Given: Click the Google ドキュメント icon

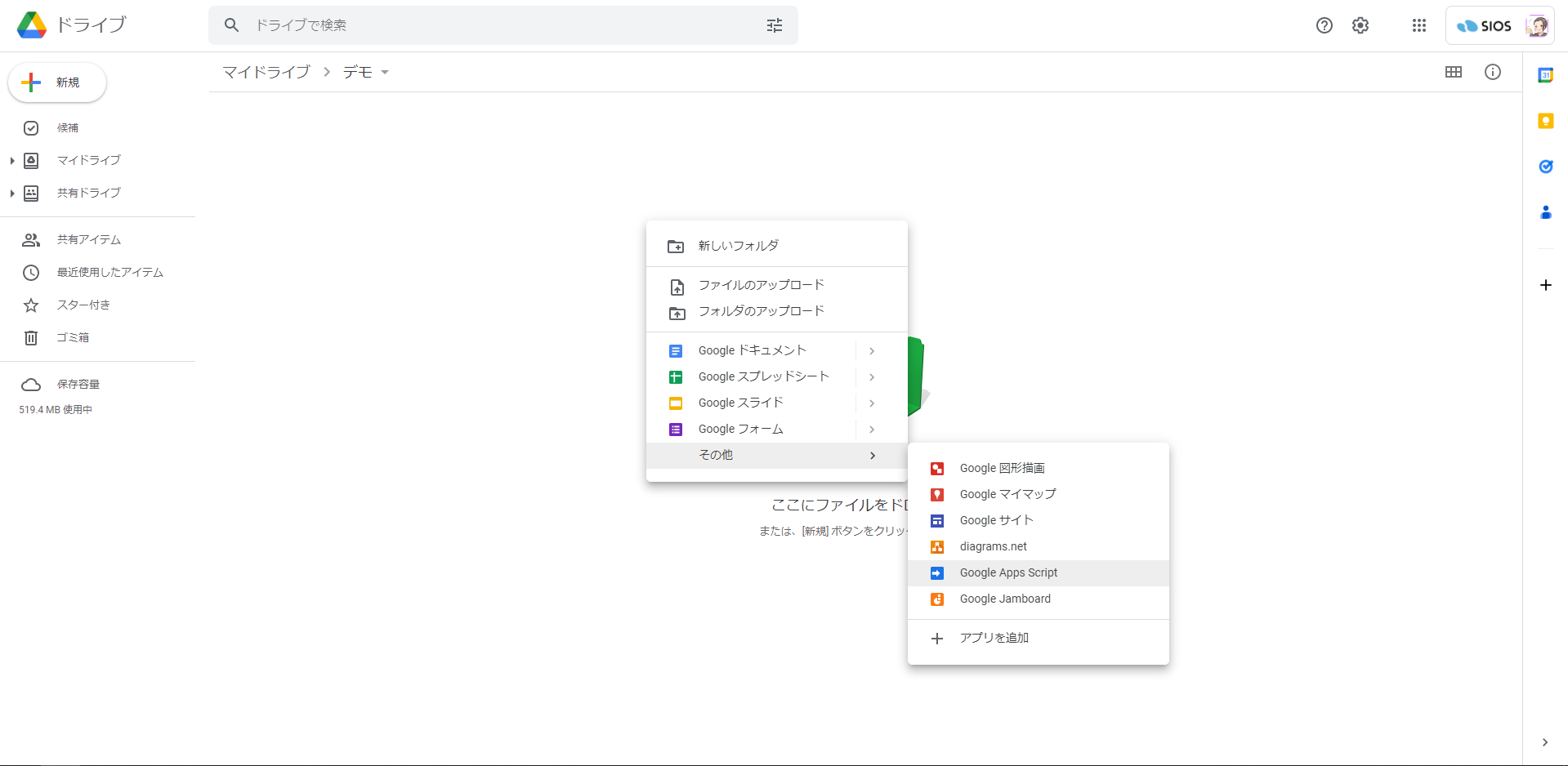Looking at the screenshot, I should click(x=676, y=351).
